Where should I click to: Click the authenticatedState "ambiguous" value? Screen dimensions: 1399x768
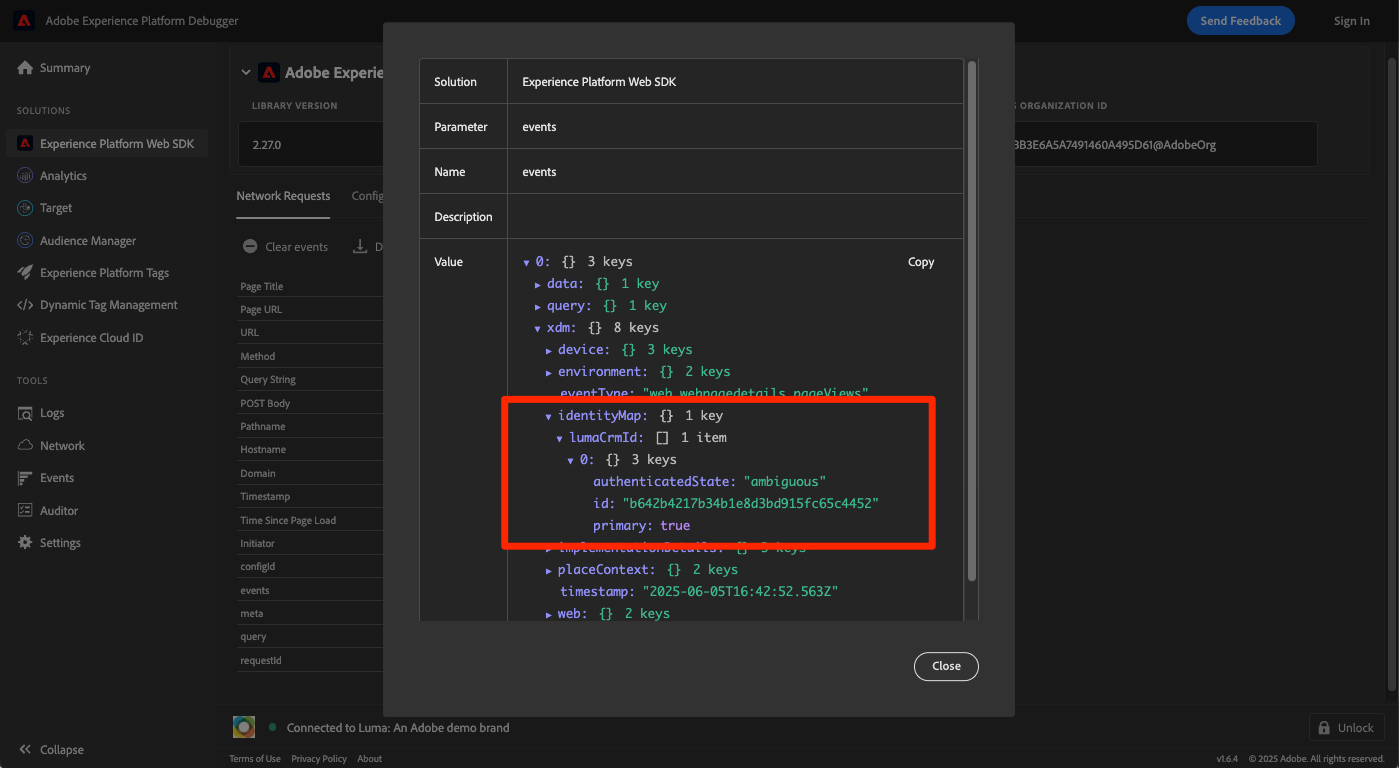(x=785, y=481)
